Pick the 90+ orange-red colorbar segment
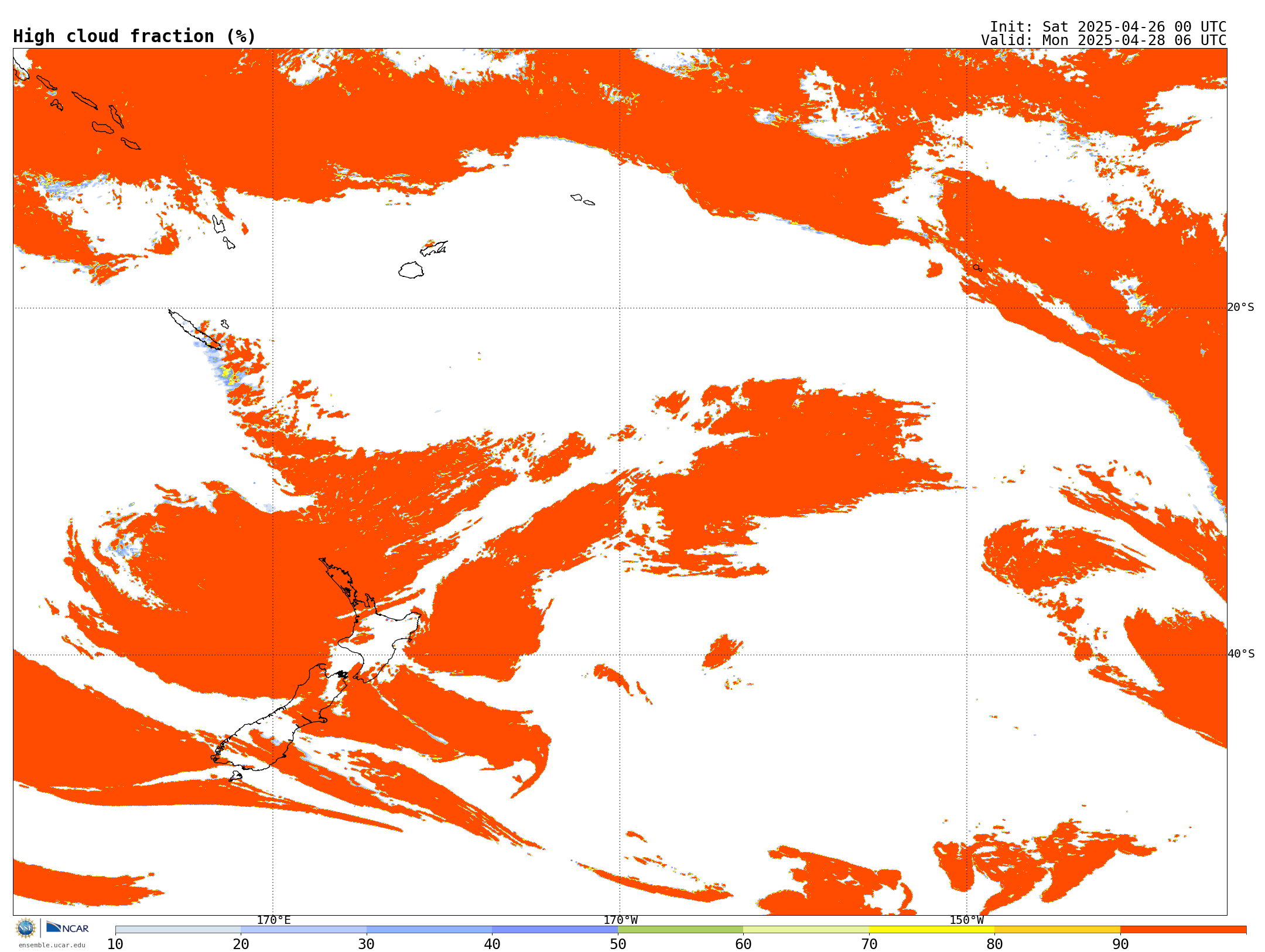1265x952 pixels. click(1184, 930)
